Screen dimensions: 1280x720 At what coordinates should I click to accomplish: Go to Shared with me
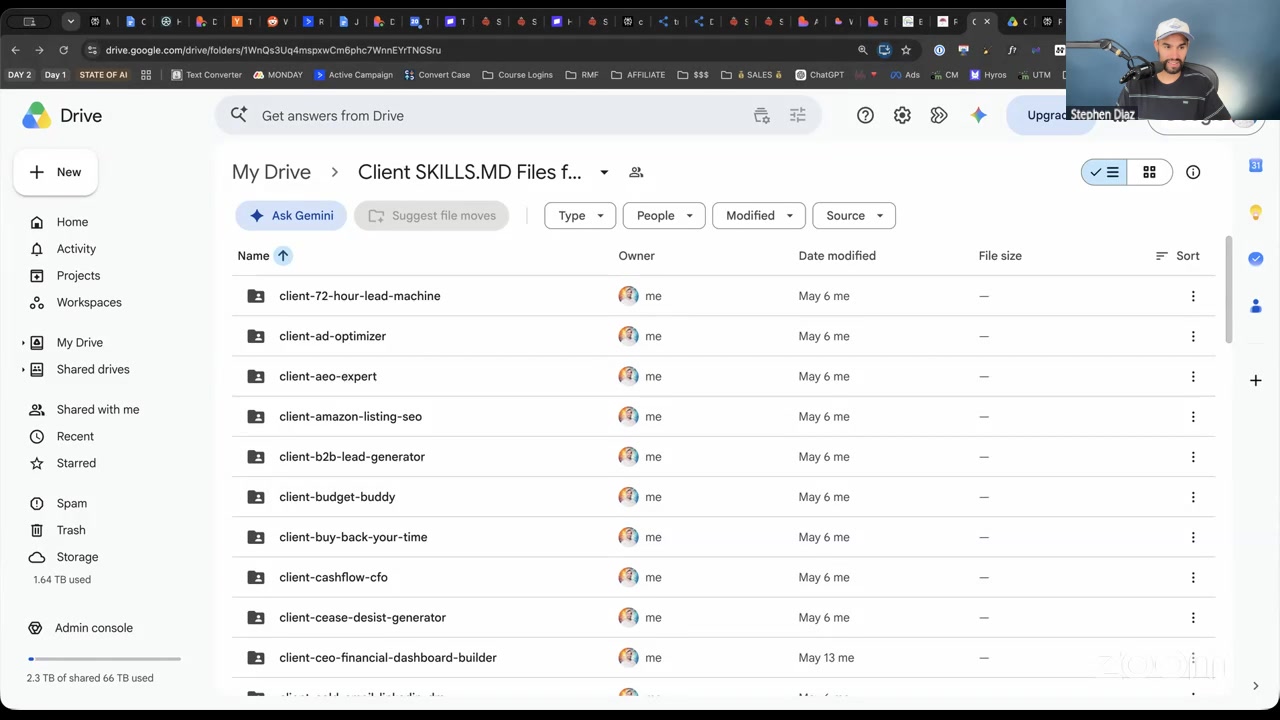(98, 410)
